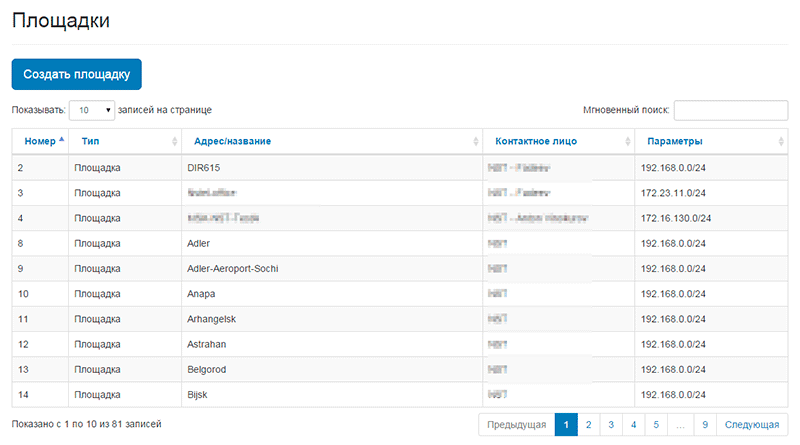This screenshot has height=445, width=800.
Task: Click the Предыдущая previous page button
Action: point(516,425)
